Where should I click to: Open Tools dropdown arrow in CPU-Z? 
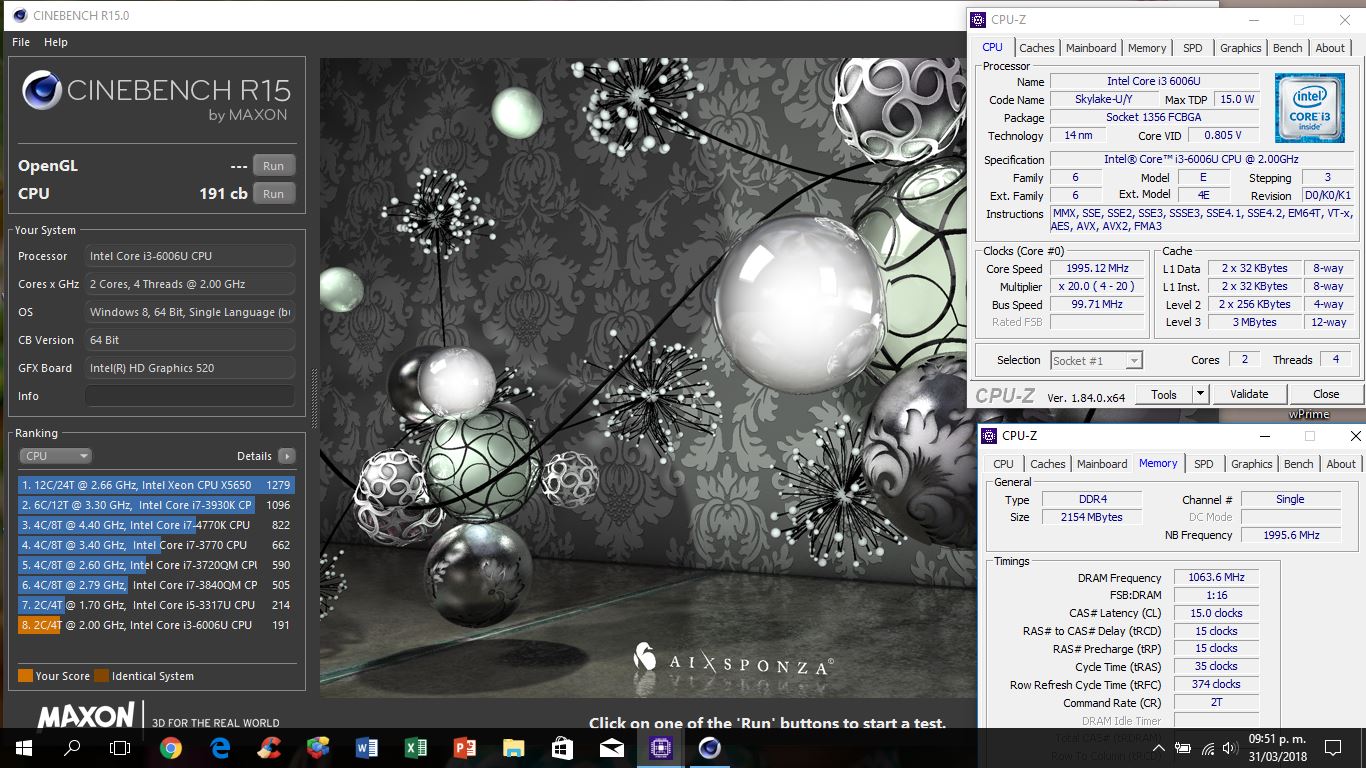click(x=1201, y=394)
